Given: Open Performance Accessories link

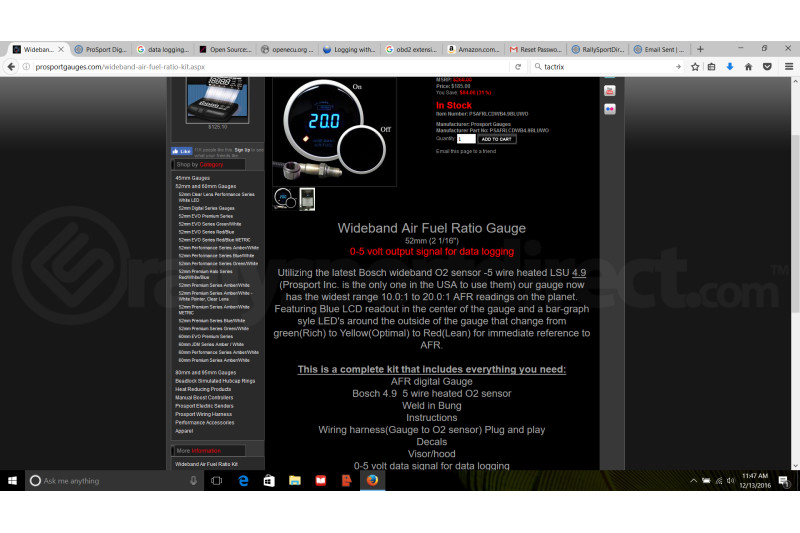Looking at the screenshot, I should [x=205, y=423].
